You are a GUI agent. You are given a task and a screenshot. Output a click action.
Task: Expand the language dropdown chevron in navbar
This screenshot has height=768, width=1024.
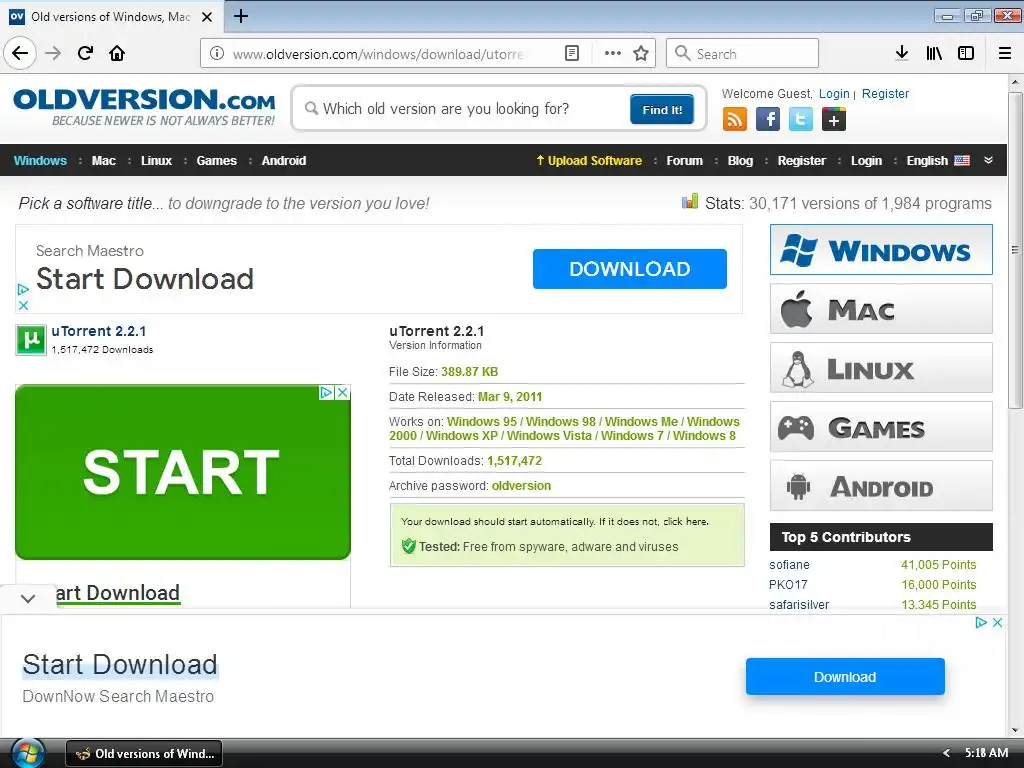[989, 160]
